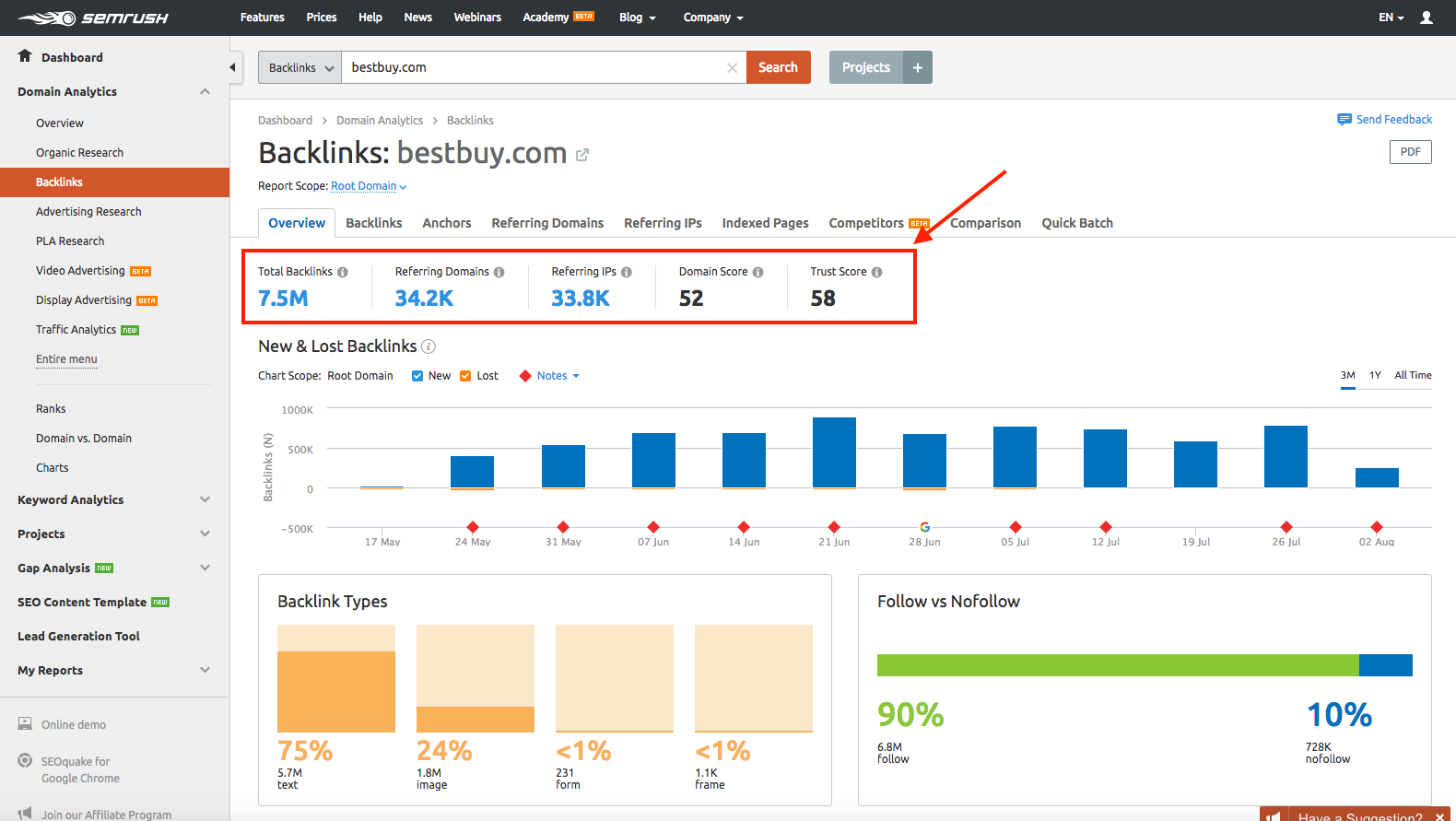
Task: Show info for Referring IPs metric
Action: tap(627, 272)
